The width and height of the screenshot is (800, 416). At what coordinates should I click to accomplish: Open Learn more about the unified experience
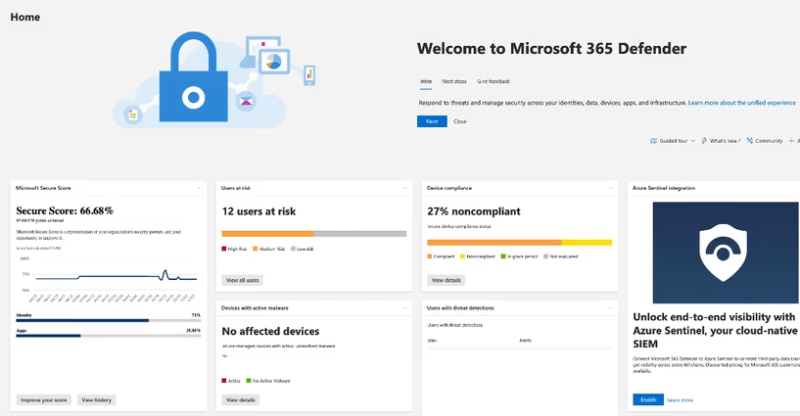tap(741, 103)
